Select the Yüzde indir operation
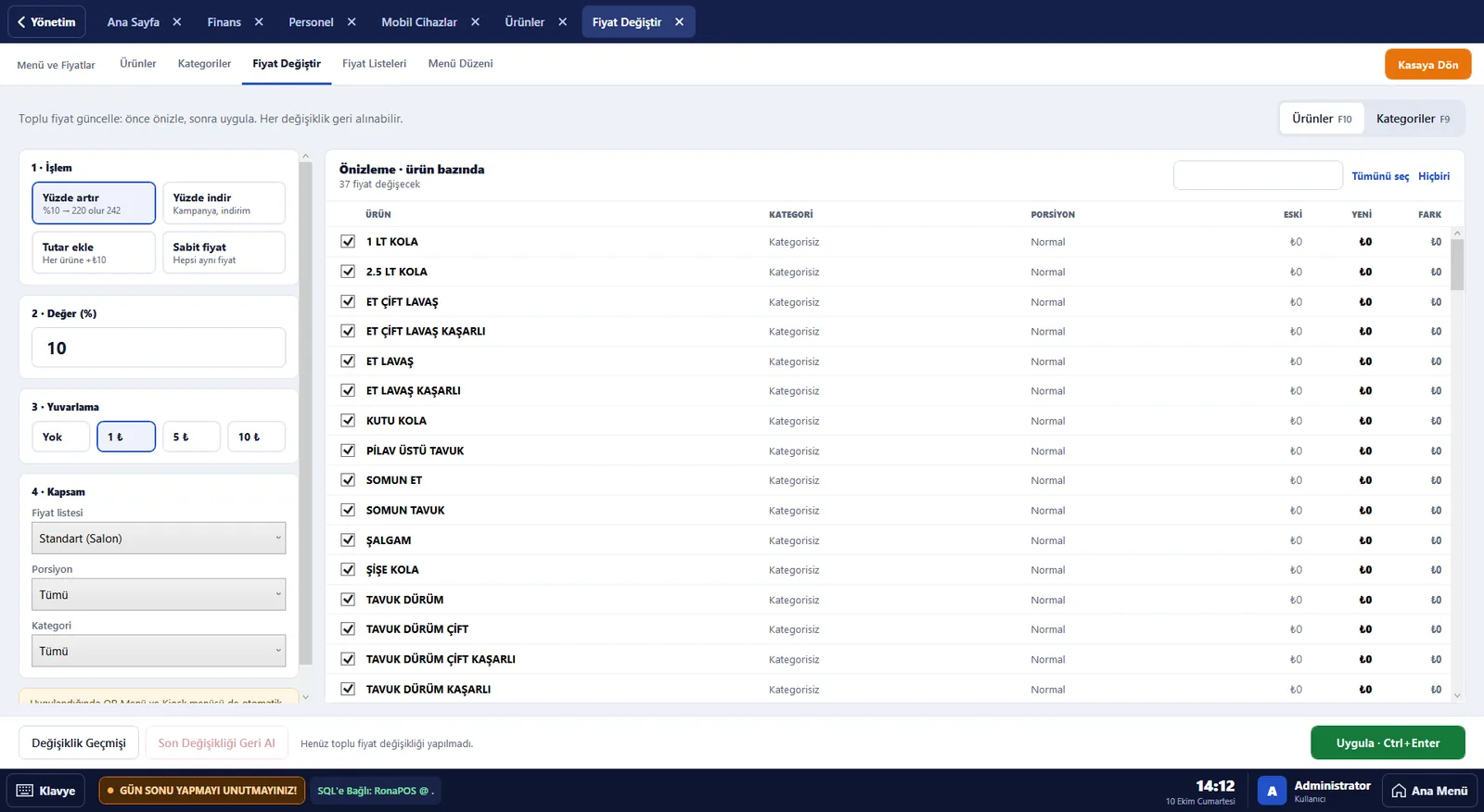Viewport: 1484px width, 812px height. [x=224, y=203]
